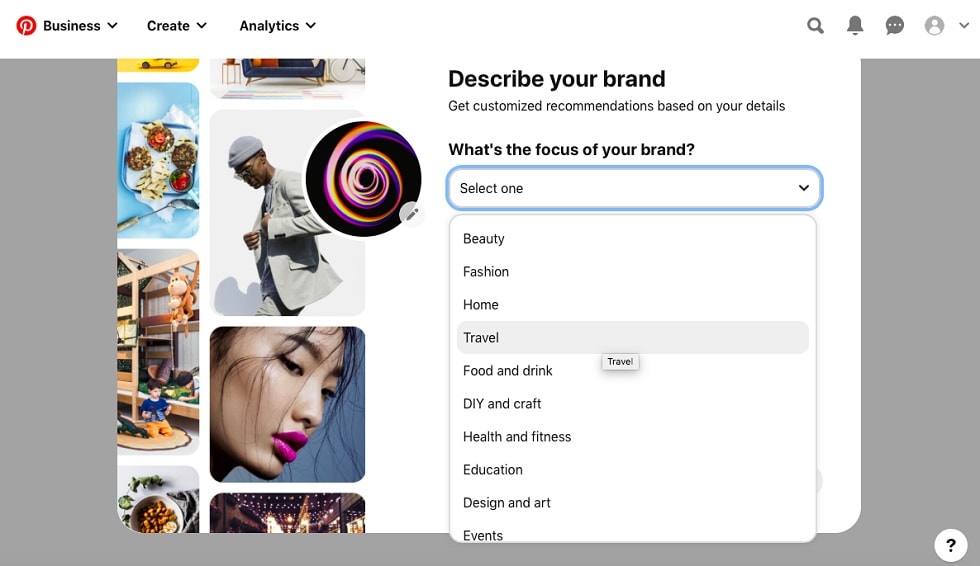980x566 pixels.
Task: Select the Food and drink option
Action: 632,370
